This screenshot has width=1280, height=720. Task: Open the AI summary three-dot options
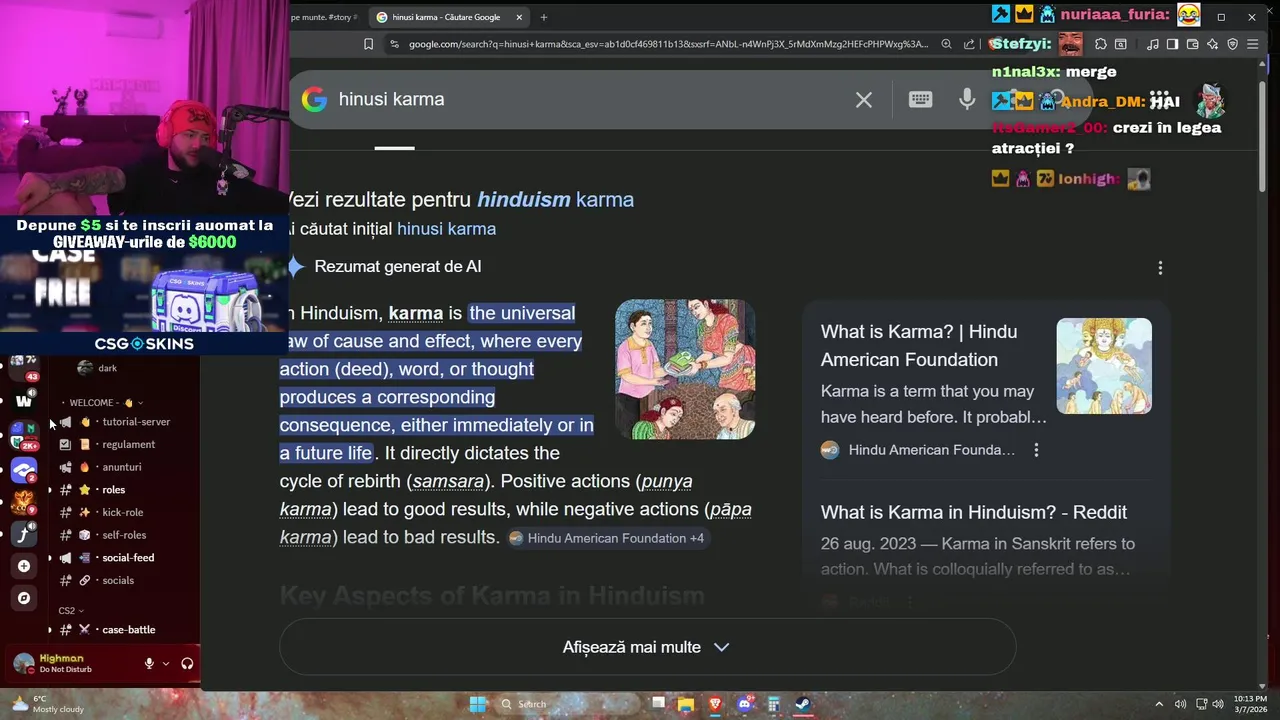coord(1160,268)
